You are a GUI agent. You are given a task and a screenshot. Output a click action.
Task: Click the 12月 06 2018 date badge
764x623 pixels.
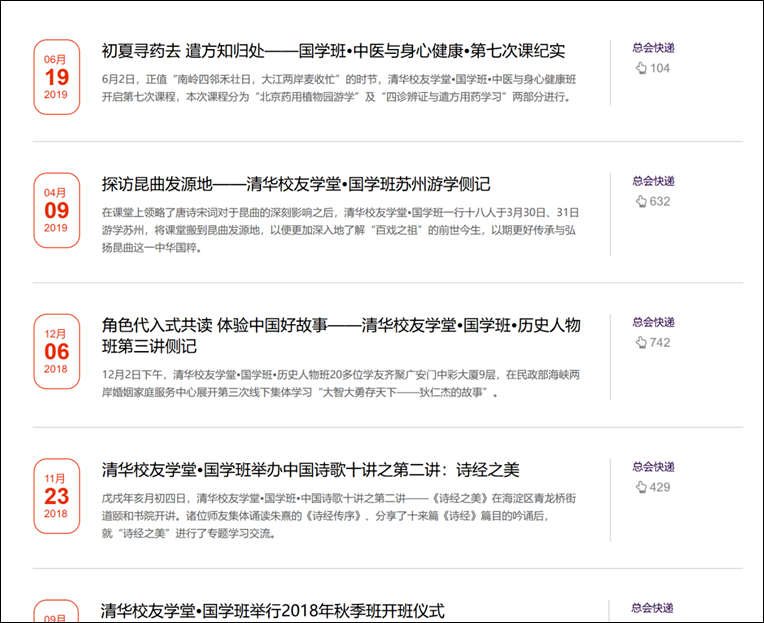coord(57,351)
